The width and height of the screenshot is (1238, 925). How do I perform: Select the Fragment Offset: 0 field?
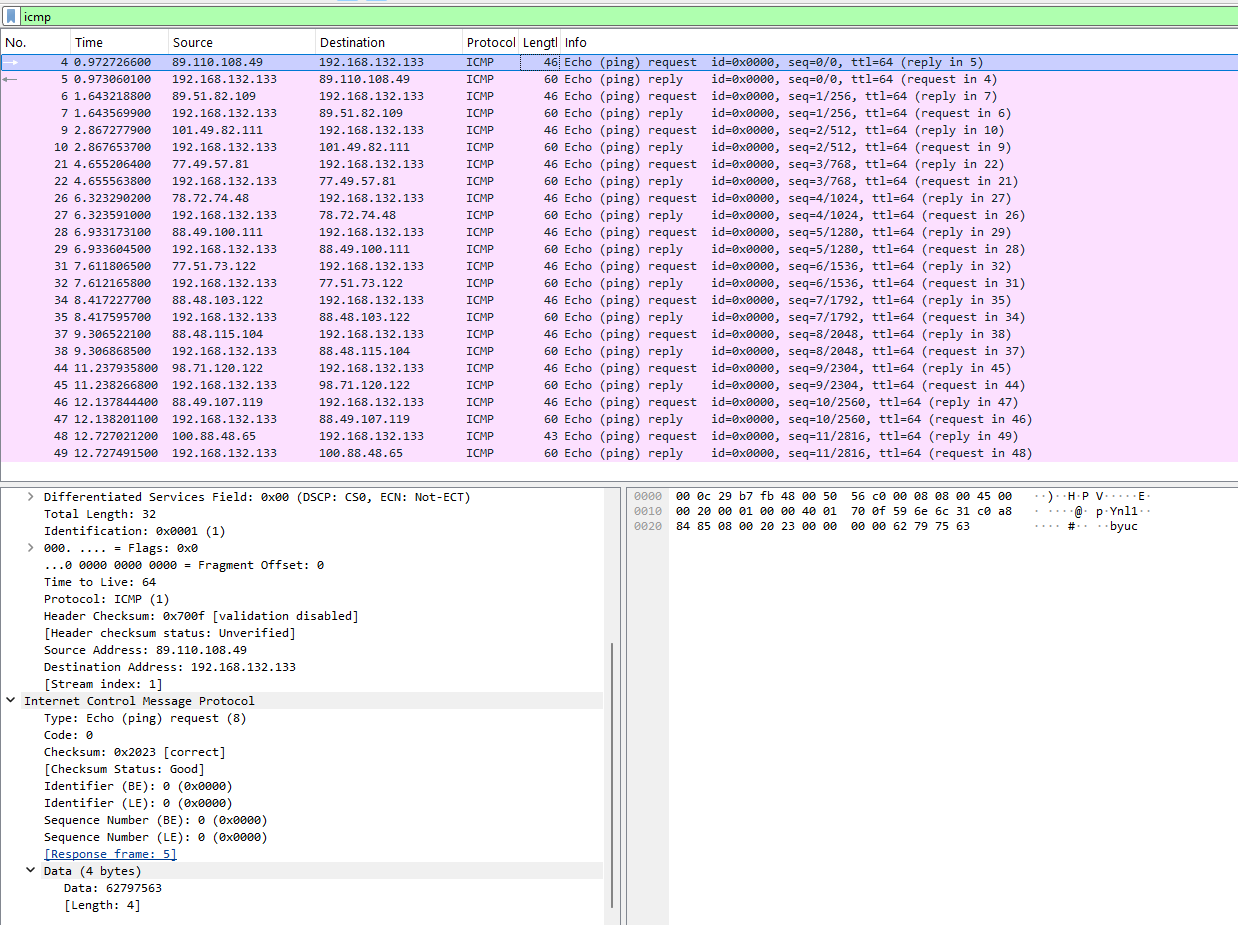(x=184, y=565)
